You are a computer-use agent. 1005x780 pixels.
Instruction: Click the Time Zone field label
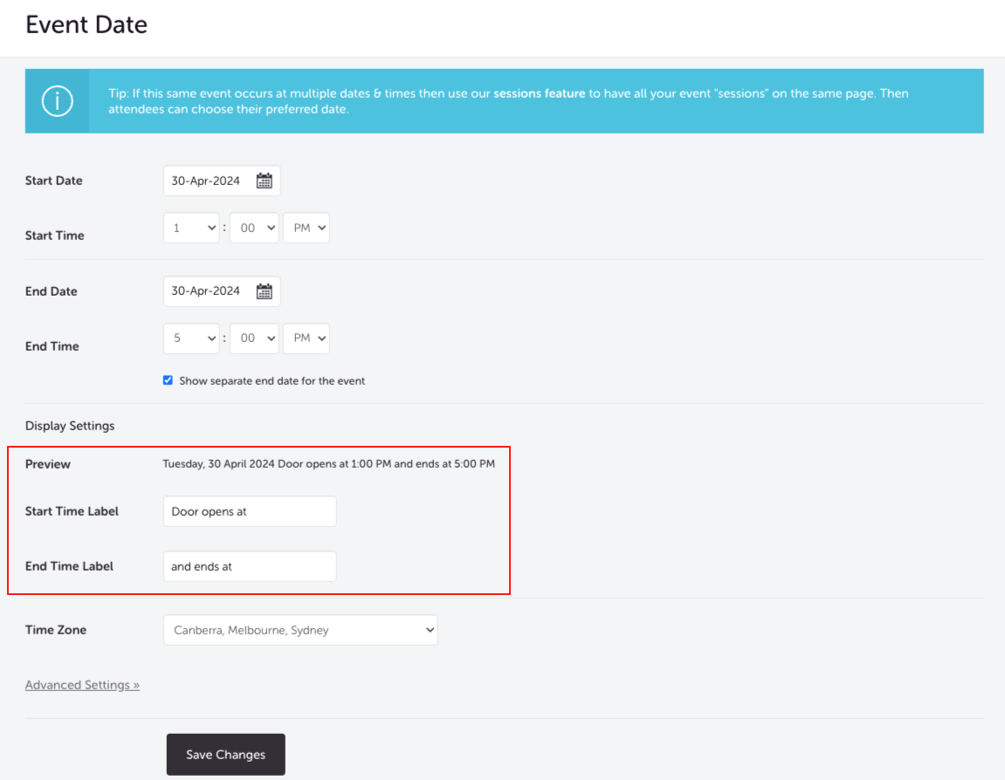click(56, 630)
